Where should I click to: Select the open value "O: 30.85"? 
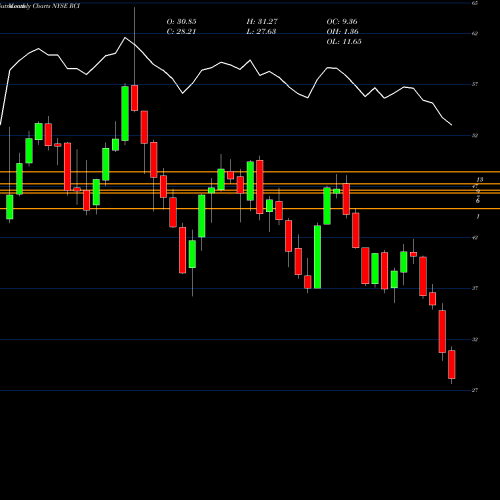pyautogui.click(x=181, y=22)
